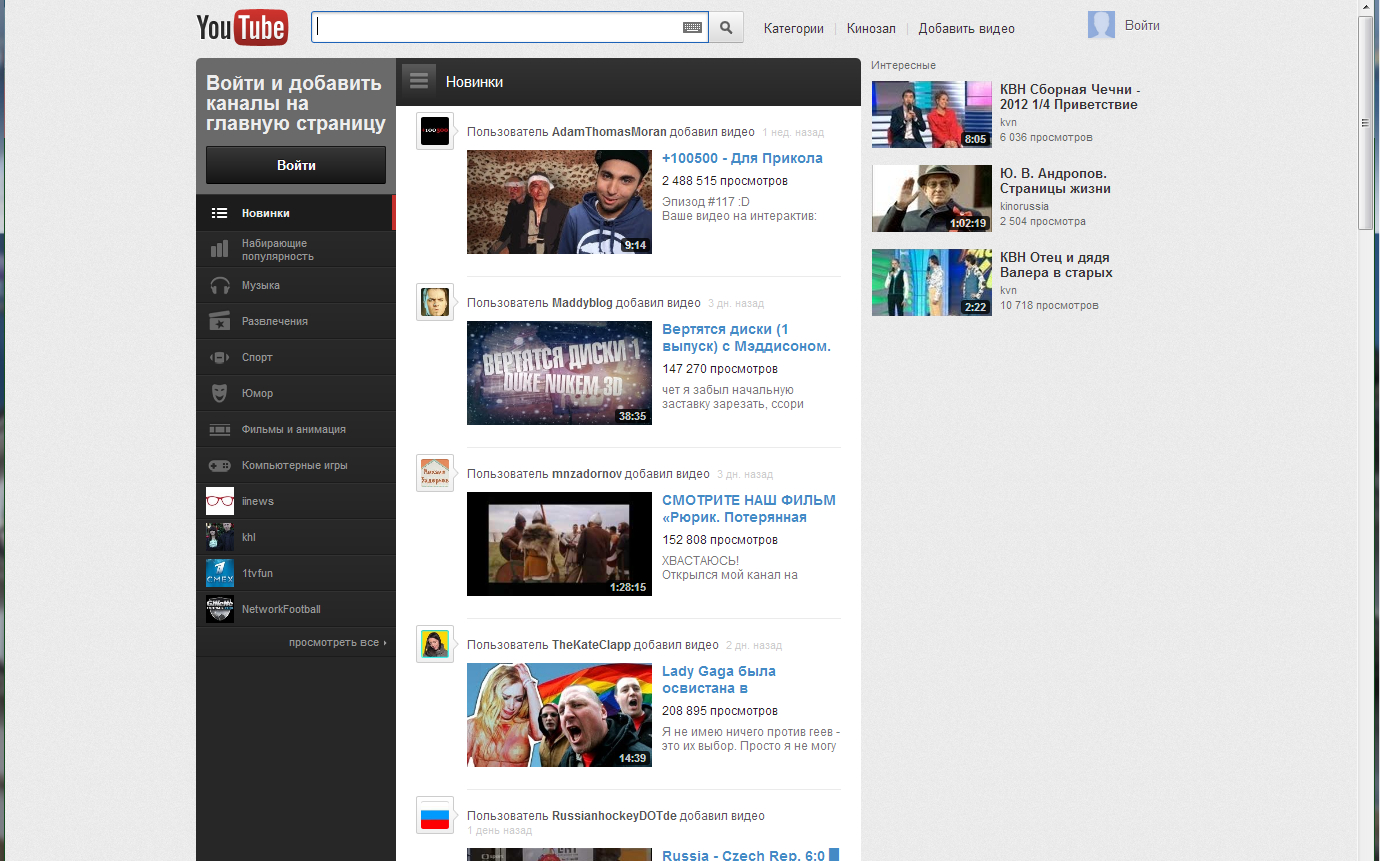Click the black Войти button in sidebar
The image size is (1380, 861).
tap(296, 165)
